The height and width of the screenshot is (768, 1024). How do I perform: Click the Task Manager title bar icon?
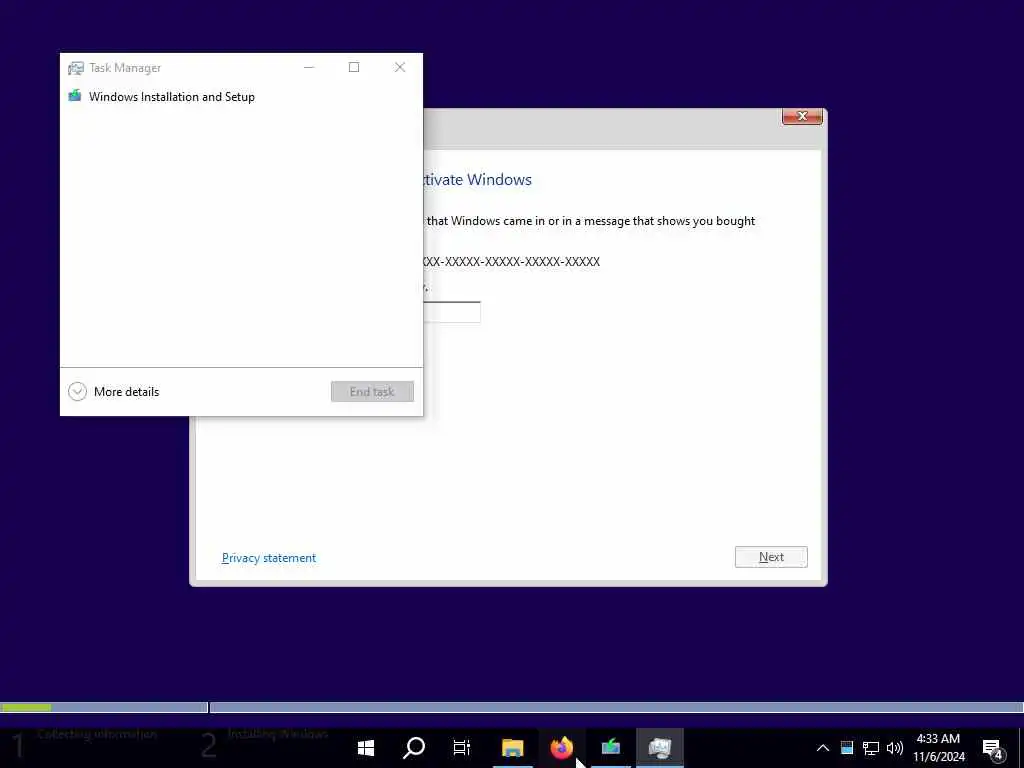point(76,68)
